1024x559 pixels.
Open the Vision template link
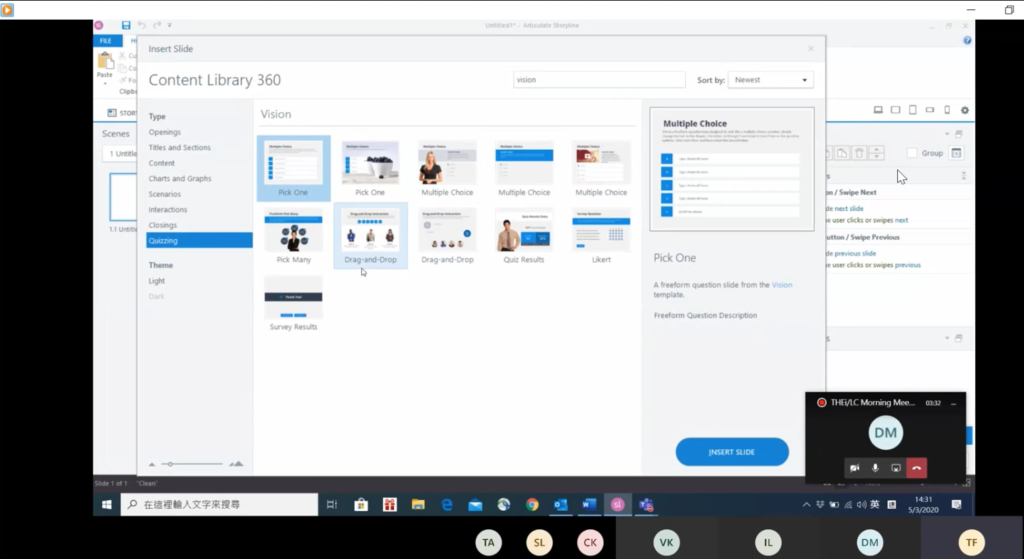[781, 285]
